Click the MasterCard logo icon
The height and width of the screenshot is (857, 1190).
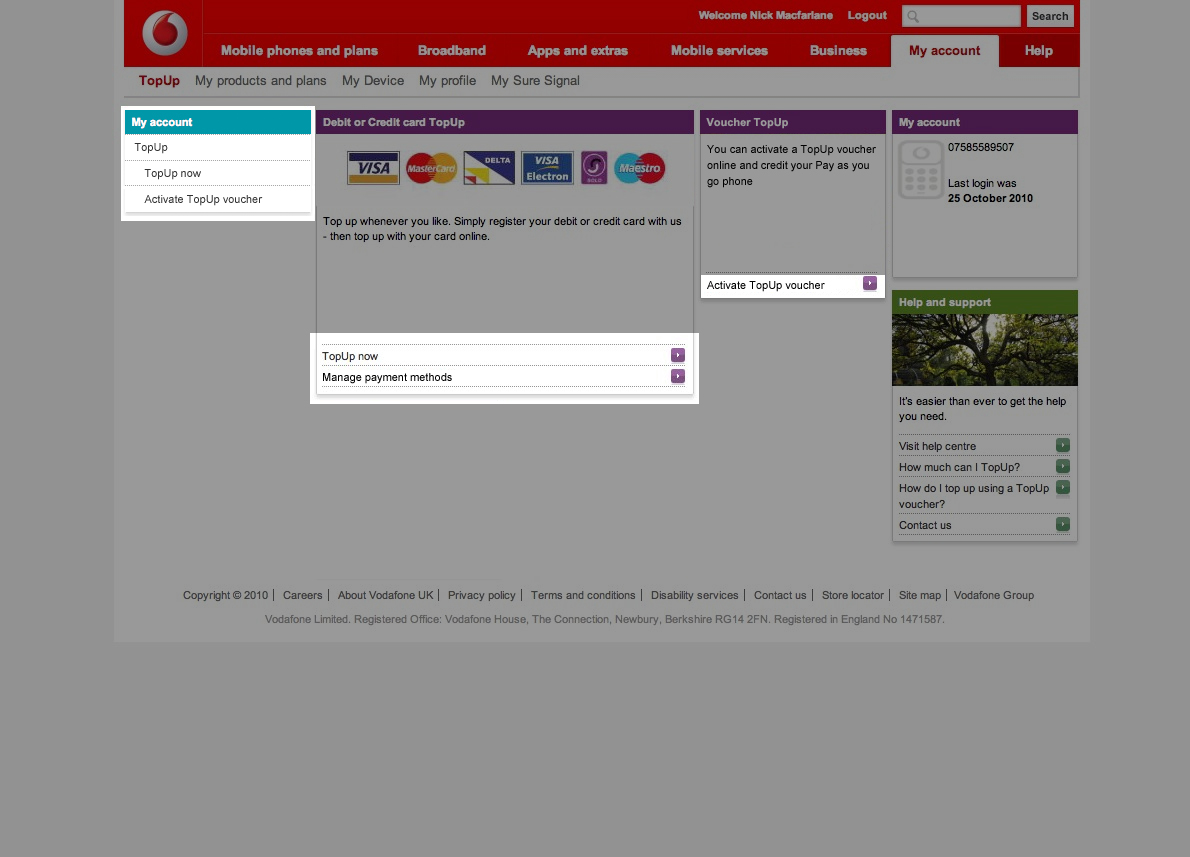tap(431, 168)
